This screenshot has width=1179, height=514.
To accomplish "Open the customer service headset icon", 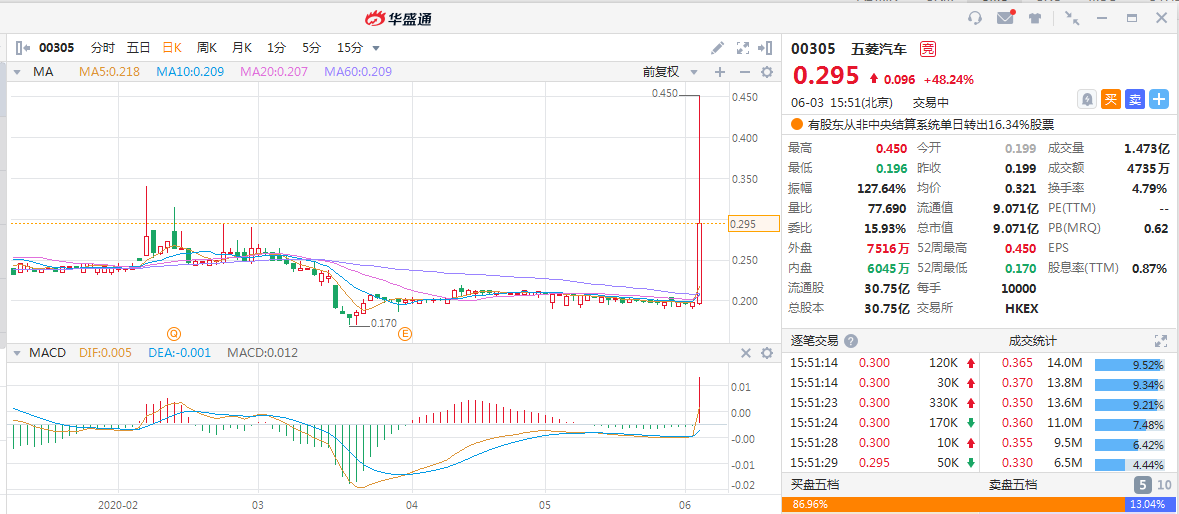I will pyautogui.click(x=975, y=18).
